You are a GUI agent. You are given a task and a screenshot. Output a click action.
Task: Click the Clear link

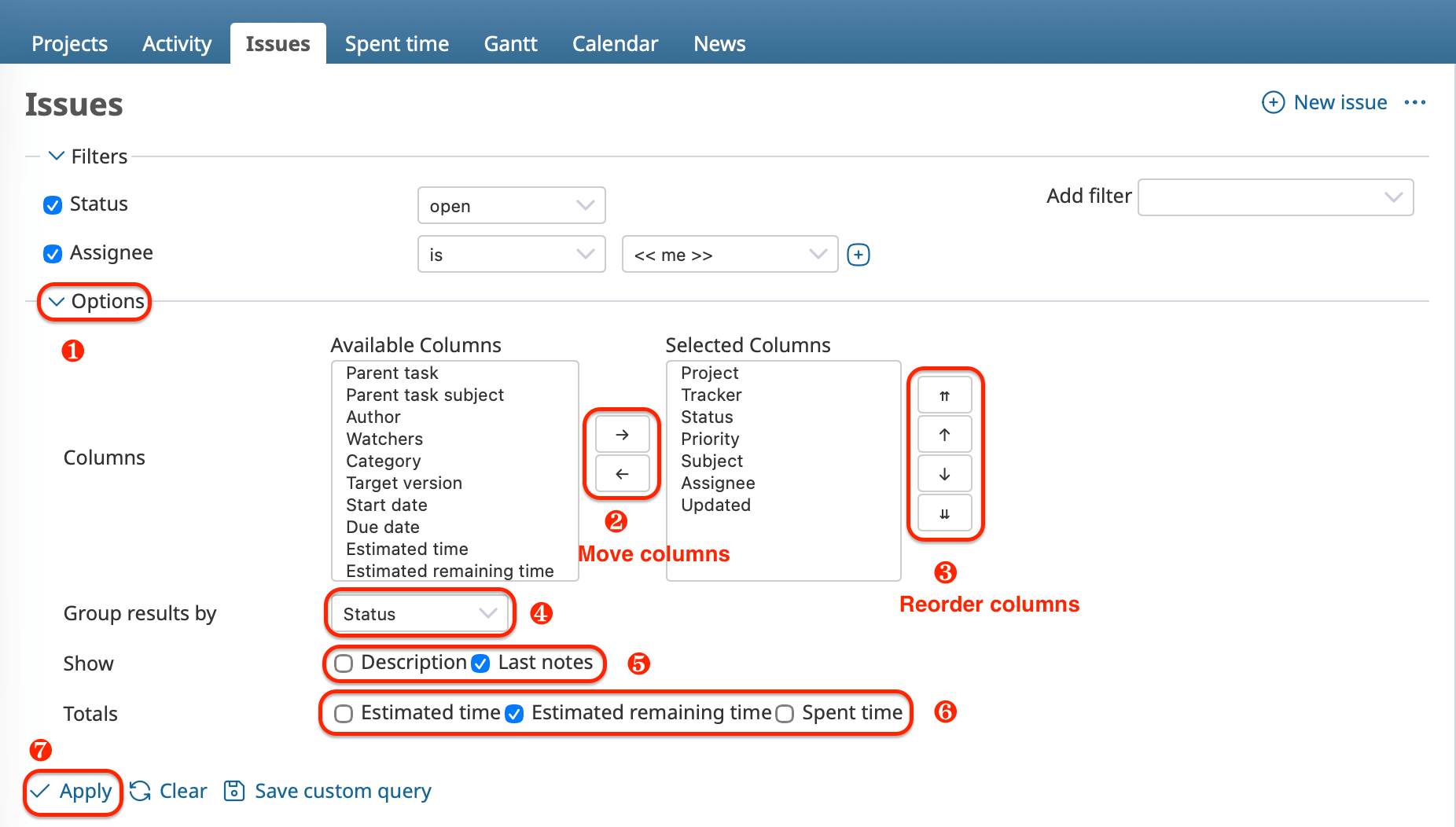coord(182,791)
